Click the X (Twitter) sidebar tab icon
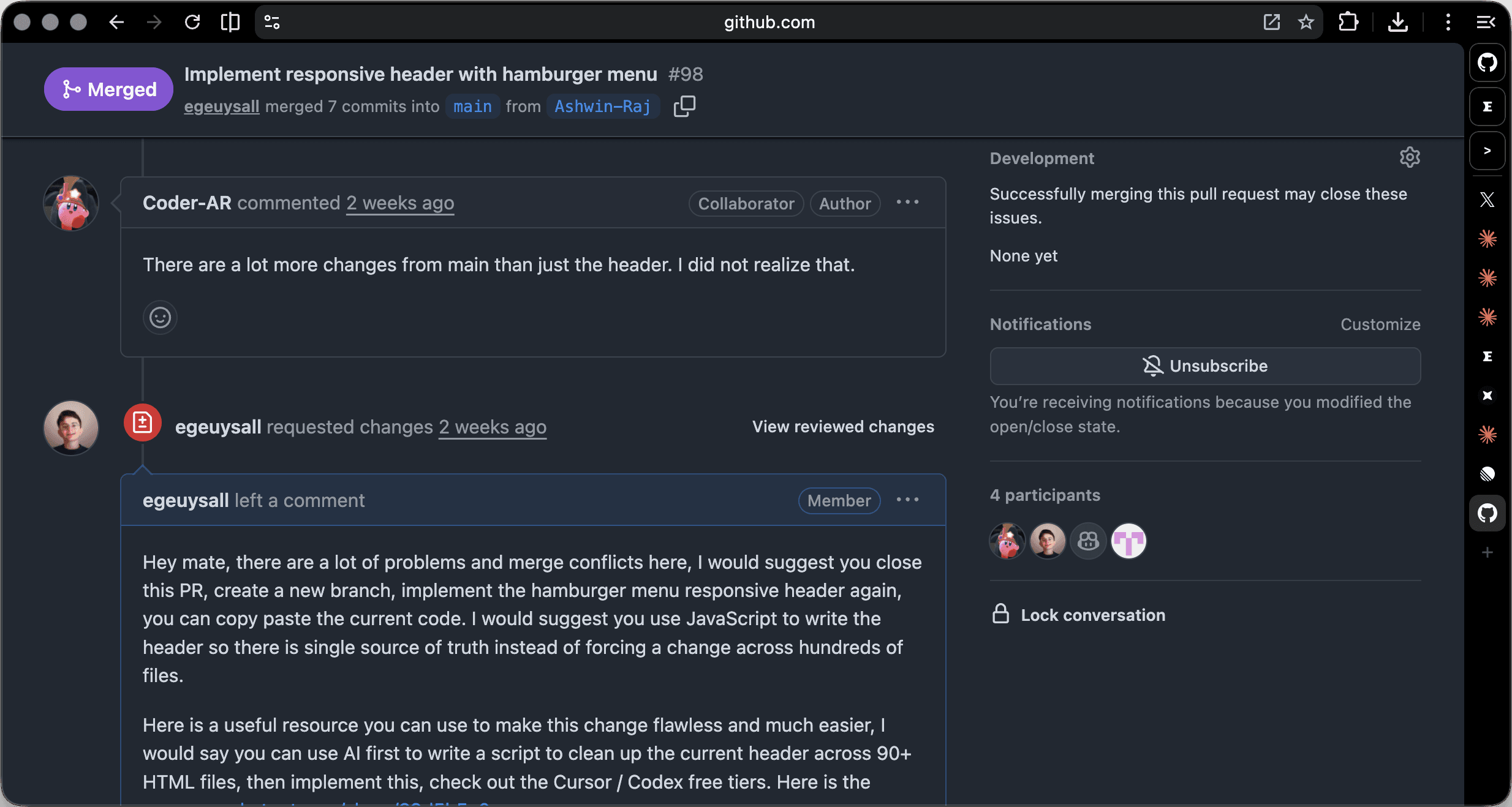 pos(1487,200)
